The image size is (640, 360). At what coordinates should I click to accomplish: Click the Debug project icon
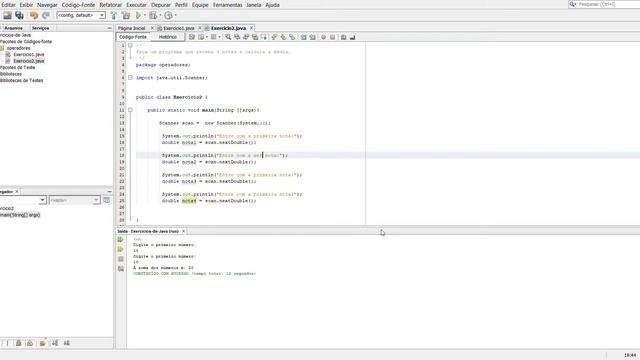(x=153, y=16)
